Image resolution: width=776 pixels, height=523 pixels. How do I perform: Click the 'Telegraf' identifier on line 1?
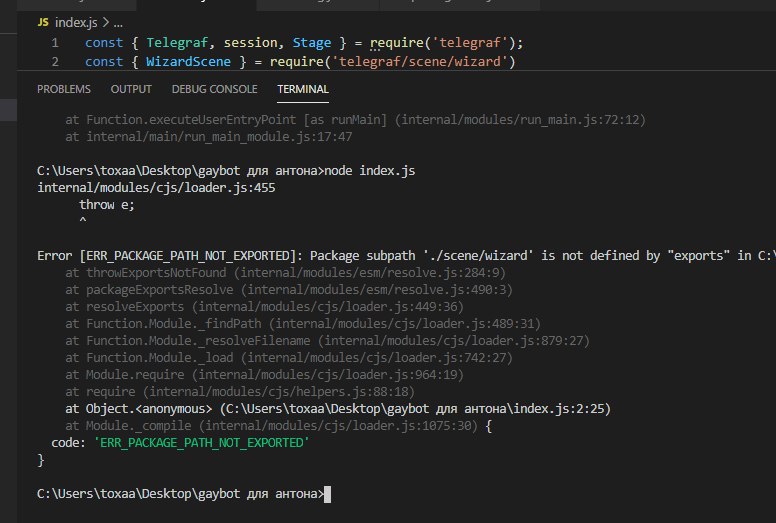point(177,43)
